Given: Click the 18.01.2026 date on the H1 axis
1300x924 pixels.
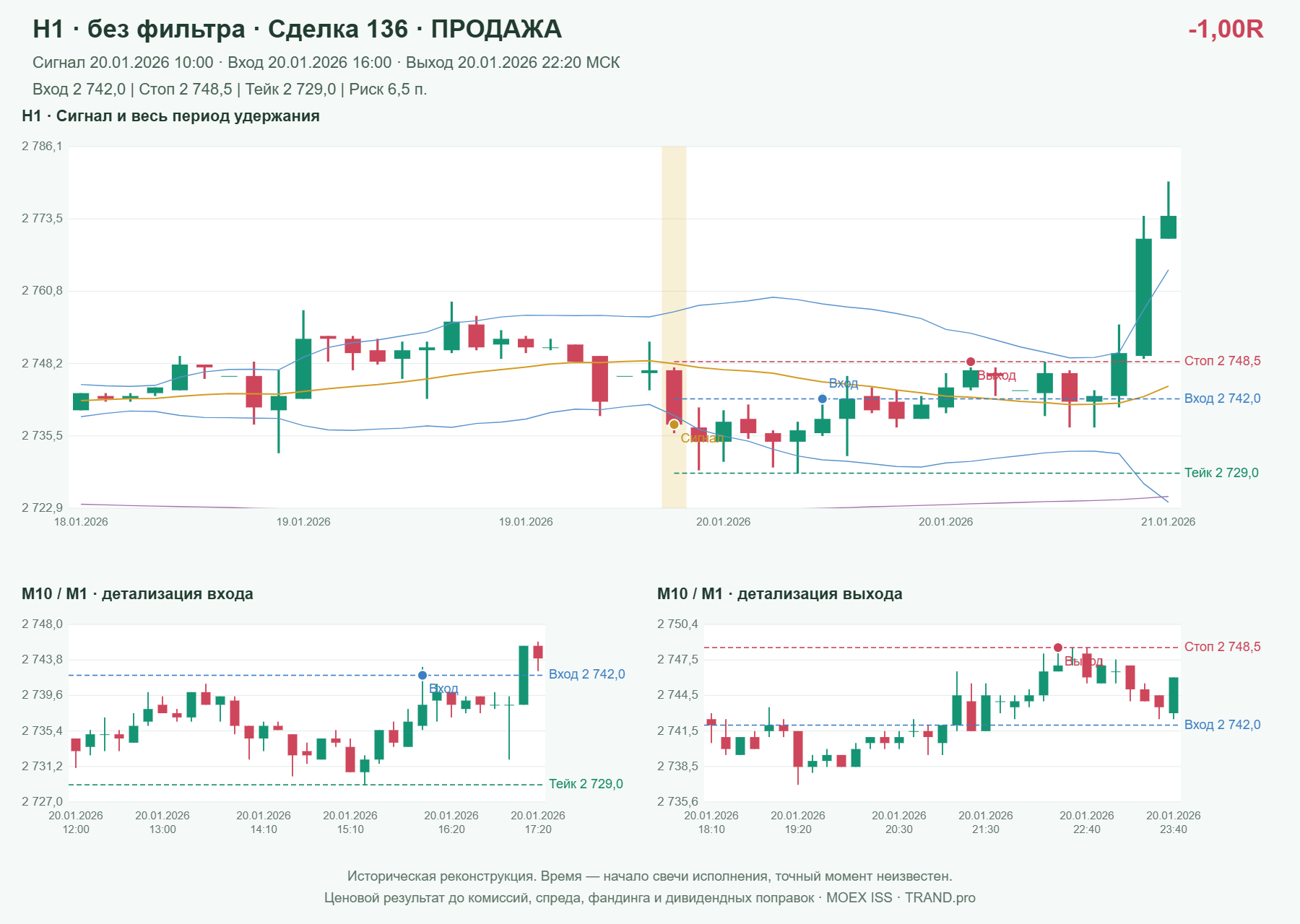Looking at the screenshot, I should point(81,522).
